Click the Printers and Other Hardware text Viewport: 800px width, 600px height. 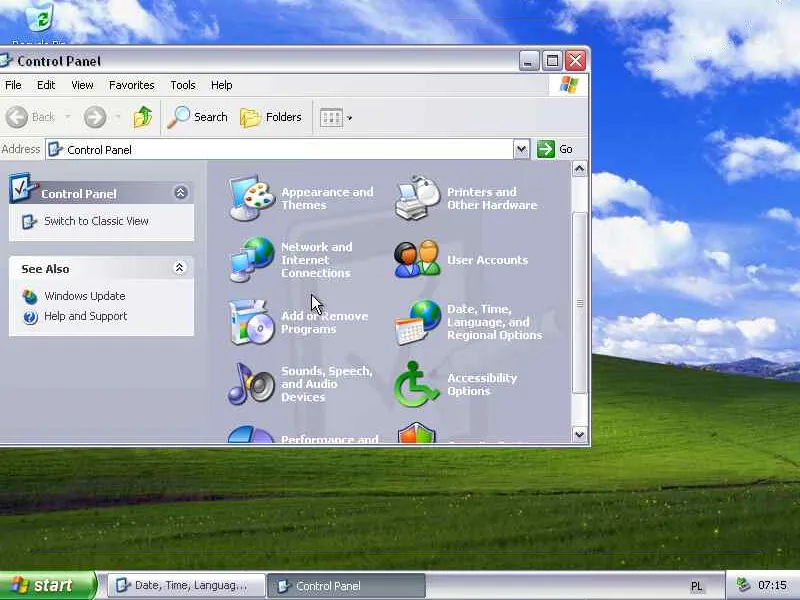click(x=492, y=198)
